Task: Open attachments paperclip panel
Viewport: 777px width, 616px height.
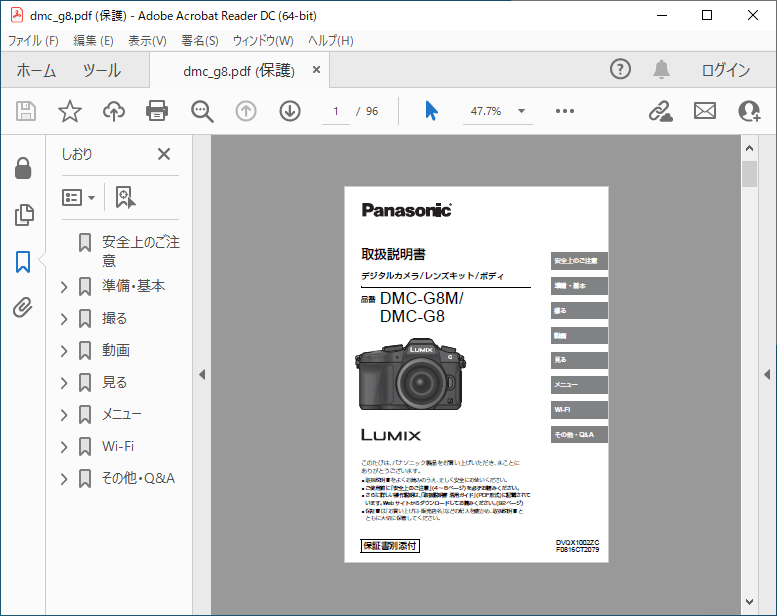Action: (23, 307)
